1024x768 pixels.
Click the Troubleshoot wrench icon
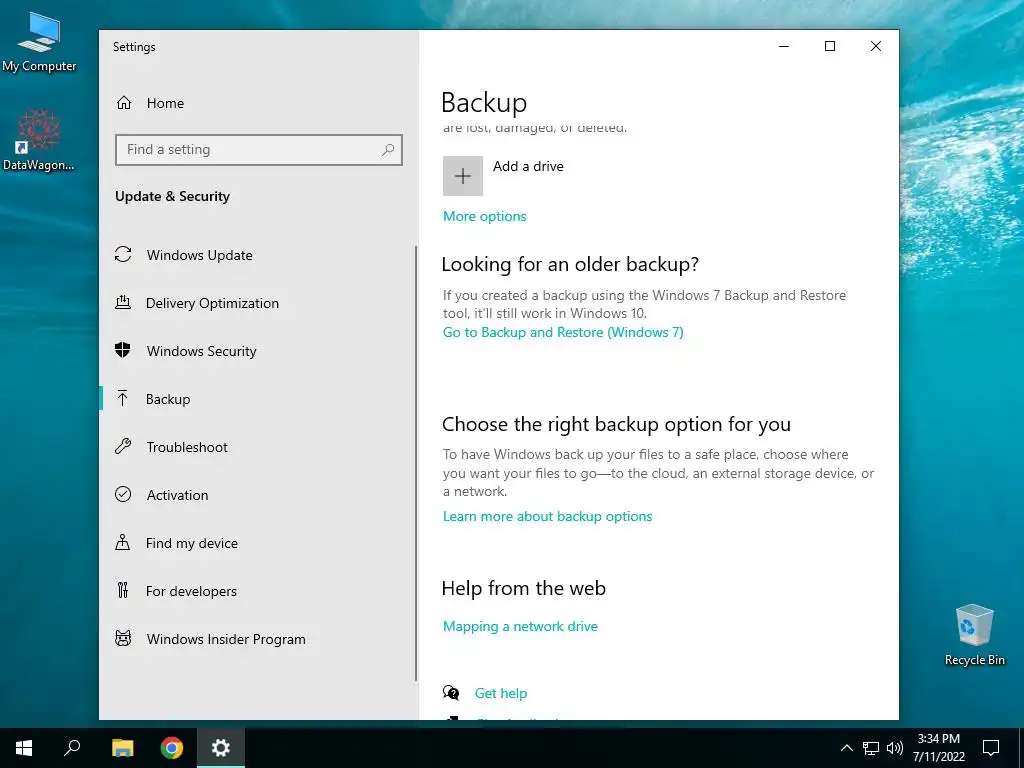(x=123, y=446)
